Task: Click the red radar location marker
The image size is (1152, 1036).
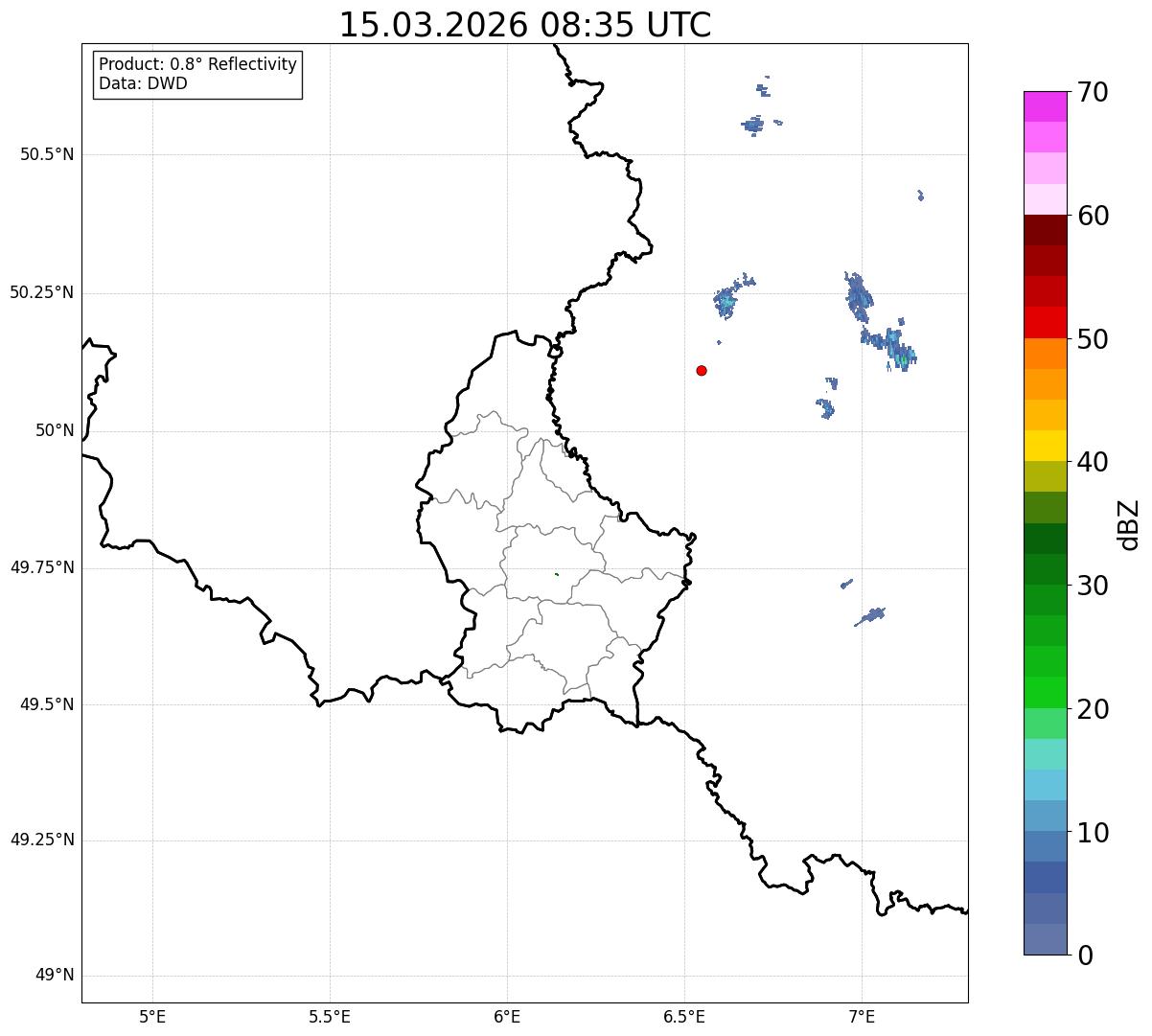Action: click(x=702, y=370)
